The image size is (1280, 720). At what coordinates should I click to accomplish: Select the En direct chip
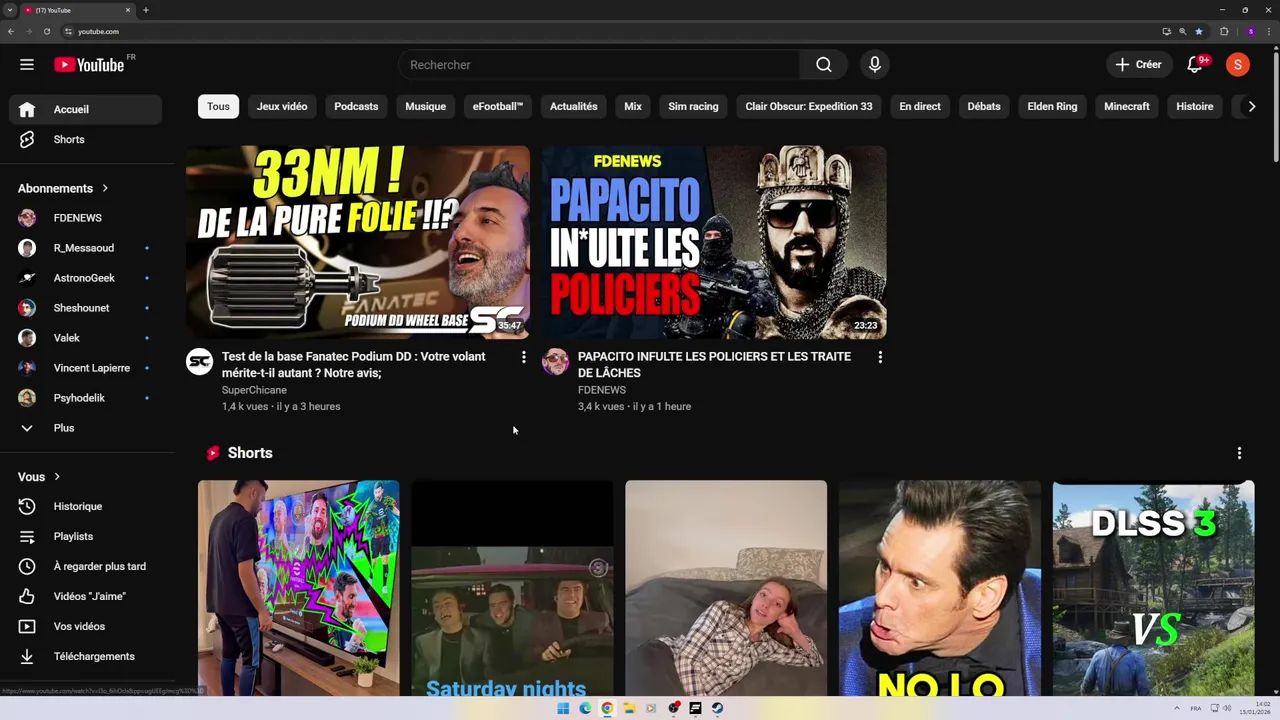tap(920, 106)
